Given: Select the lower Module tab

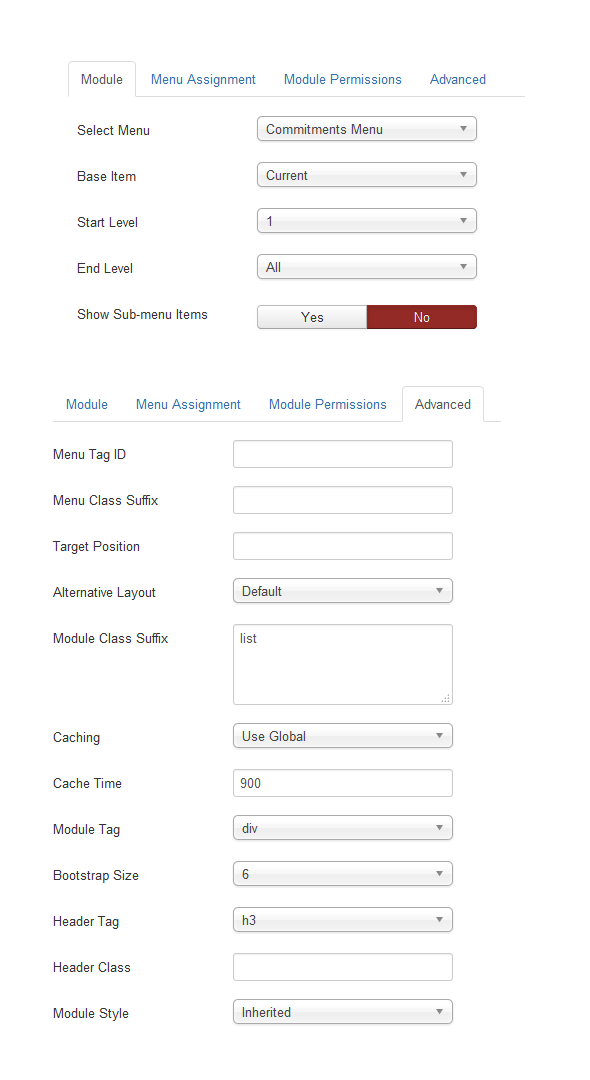Looking at the screenshot, I should click(x=87, y=404).
